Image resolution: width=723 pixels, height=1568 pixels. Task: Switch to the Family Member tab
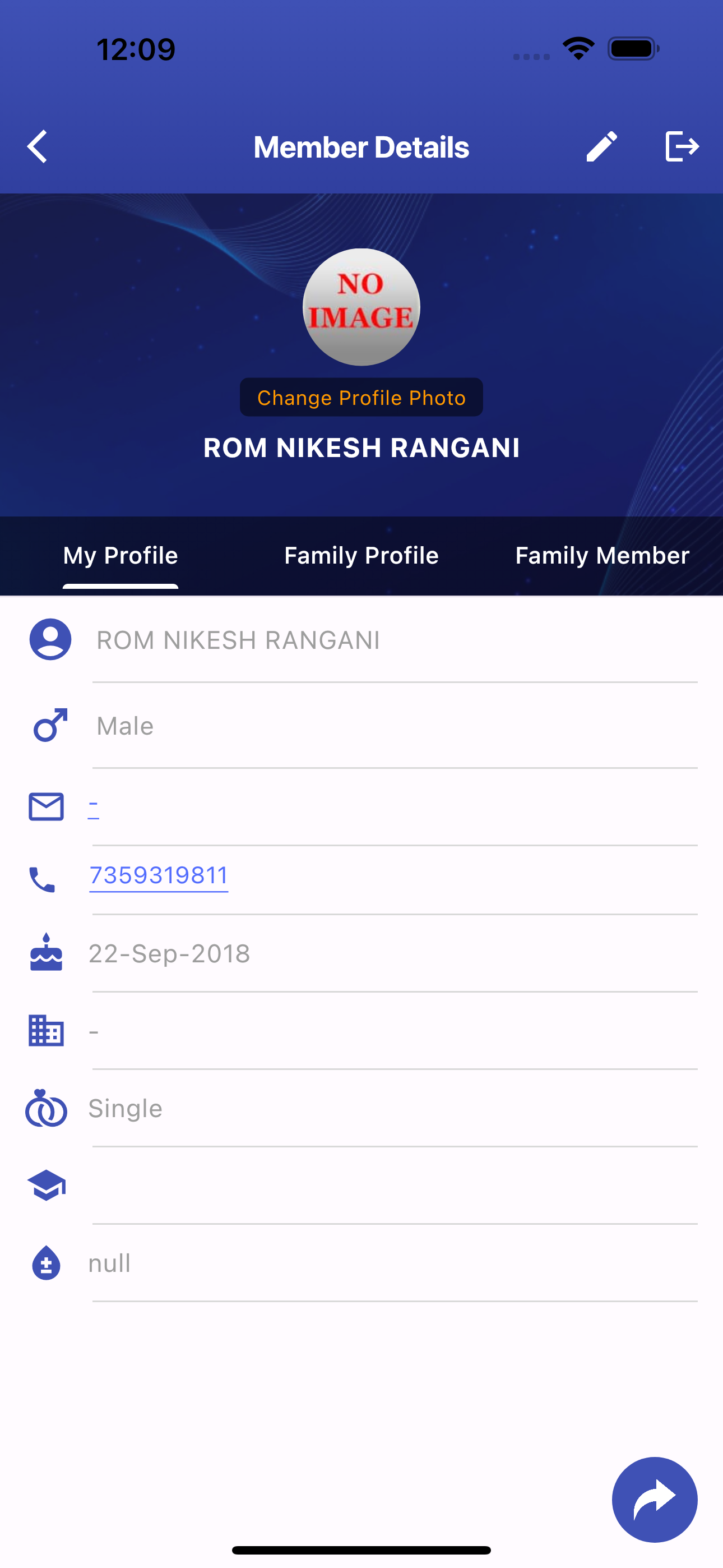[x=602, y=556]
